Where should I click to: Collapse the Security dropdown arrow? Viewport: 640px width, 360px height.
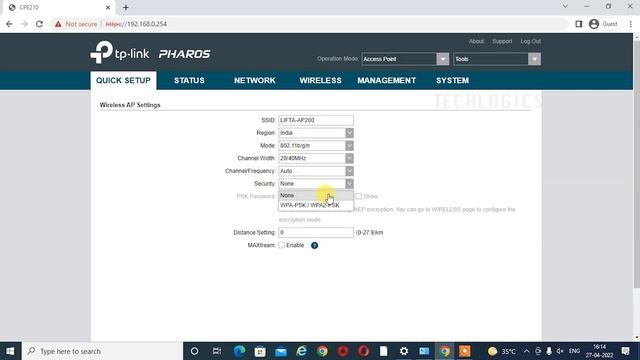(349, 184)
